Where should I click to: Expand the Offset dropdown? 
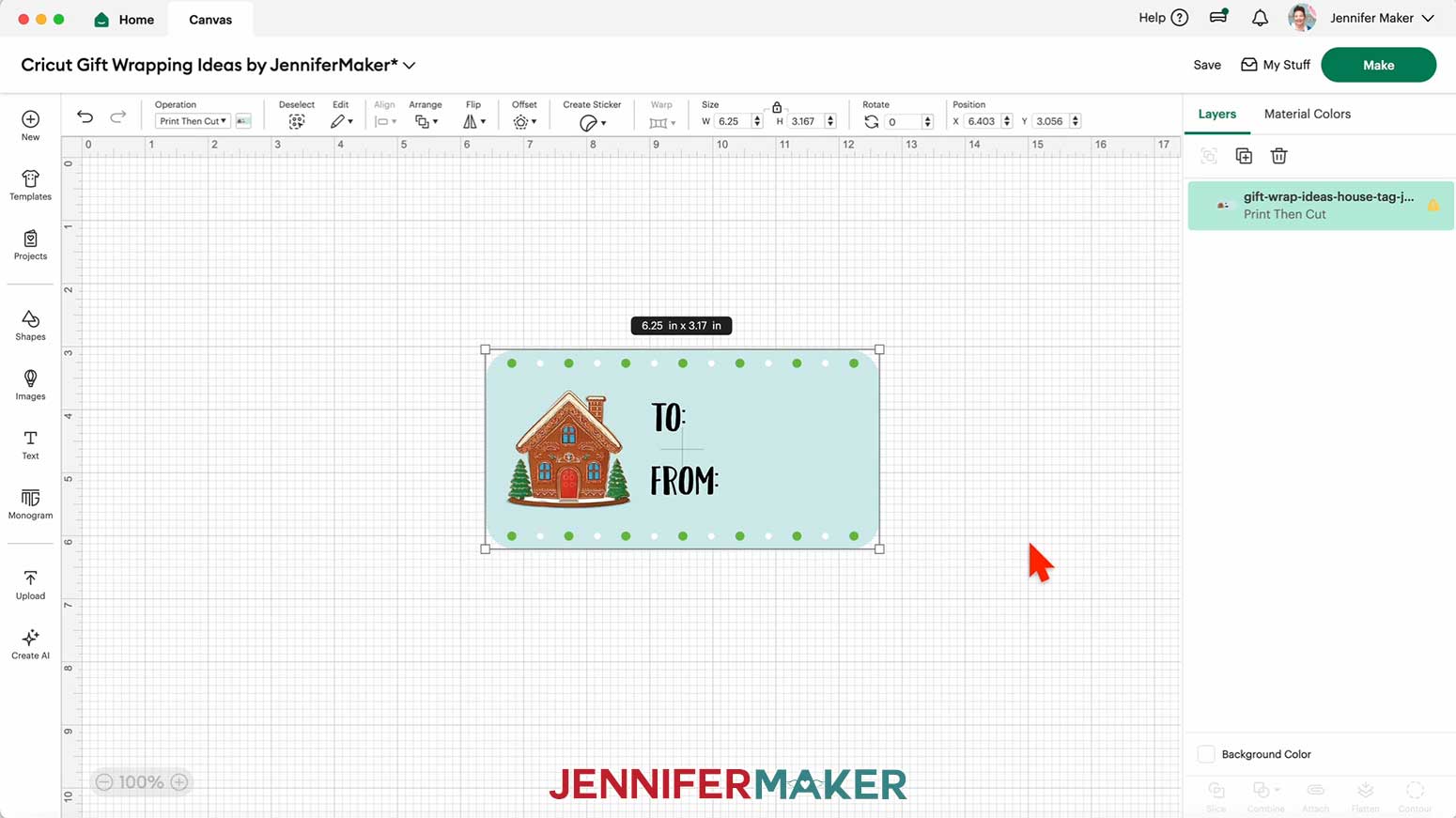point(525,122)
